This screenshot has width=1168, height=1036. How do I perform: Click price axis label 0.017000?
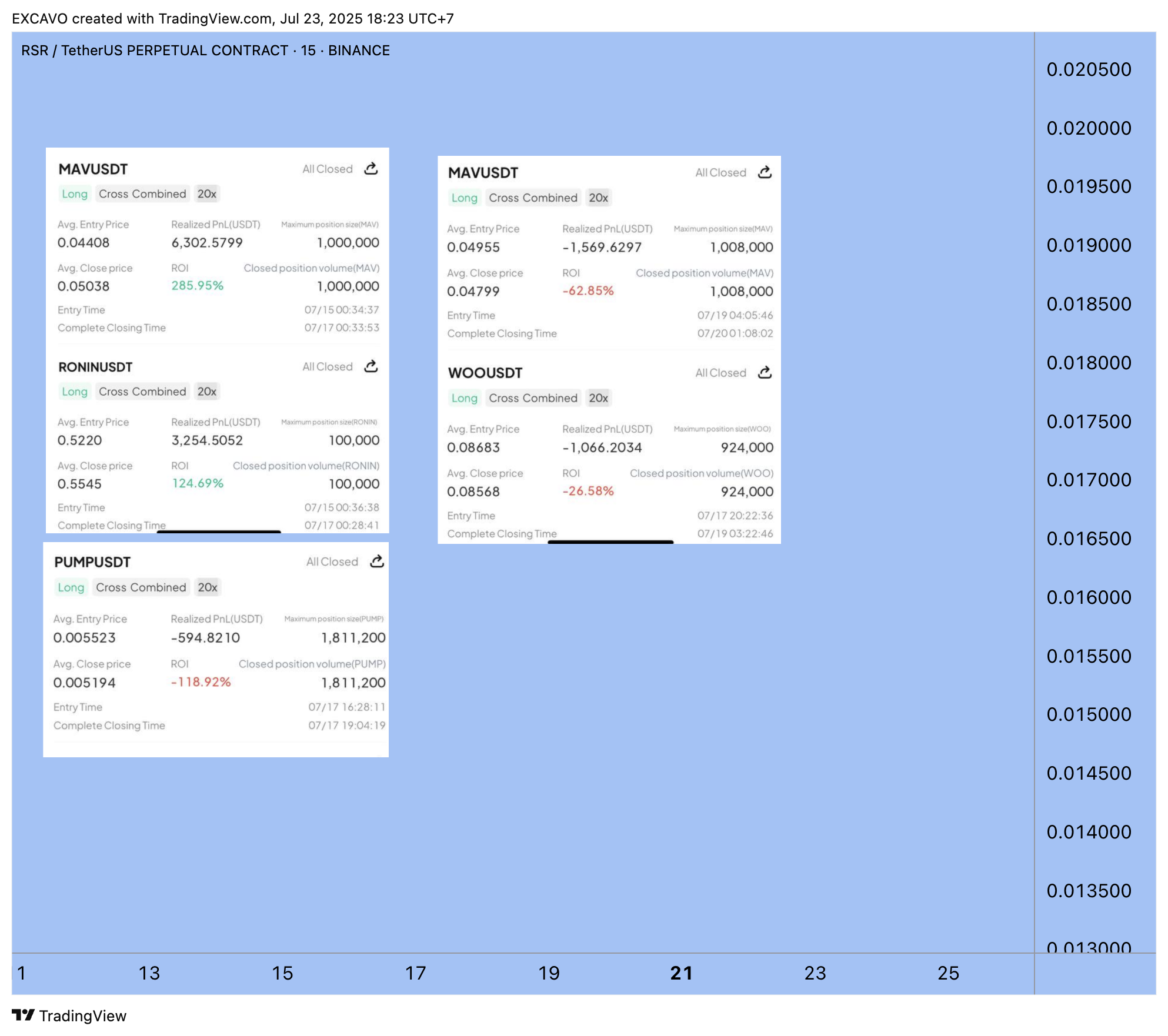[1089, 480]
